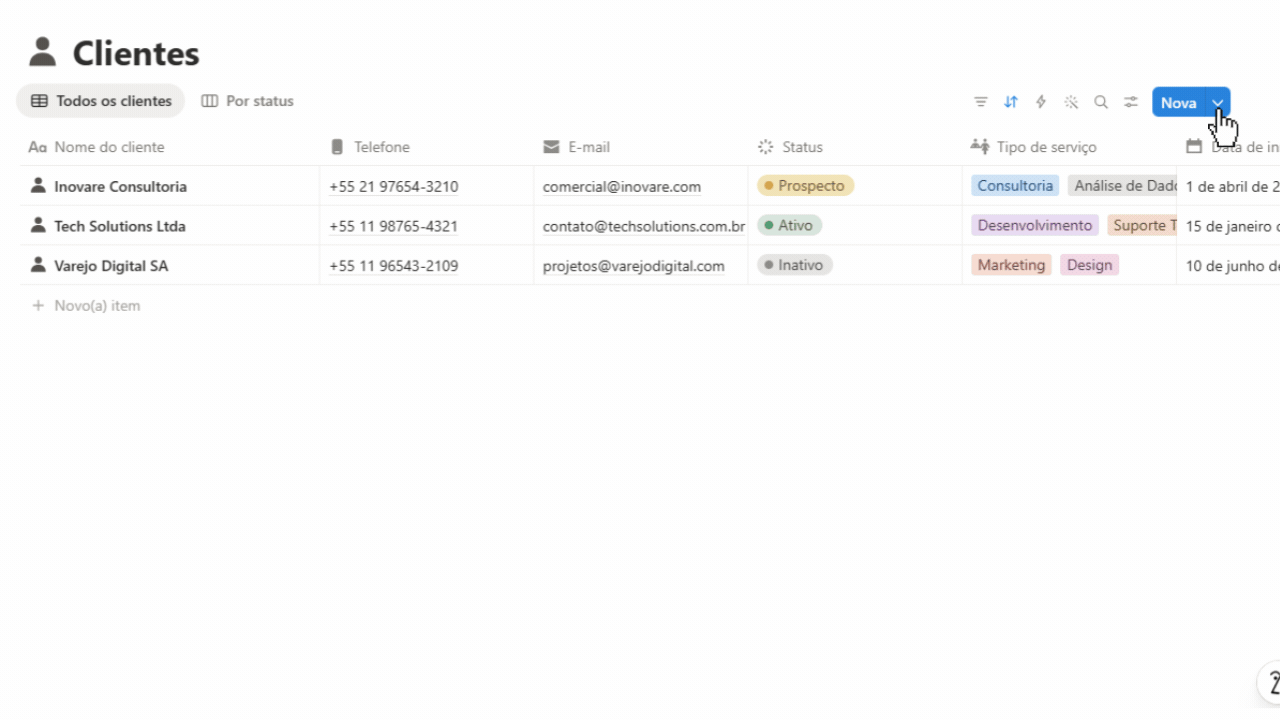Select the Inativo status tag

click(795, 265)
